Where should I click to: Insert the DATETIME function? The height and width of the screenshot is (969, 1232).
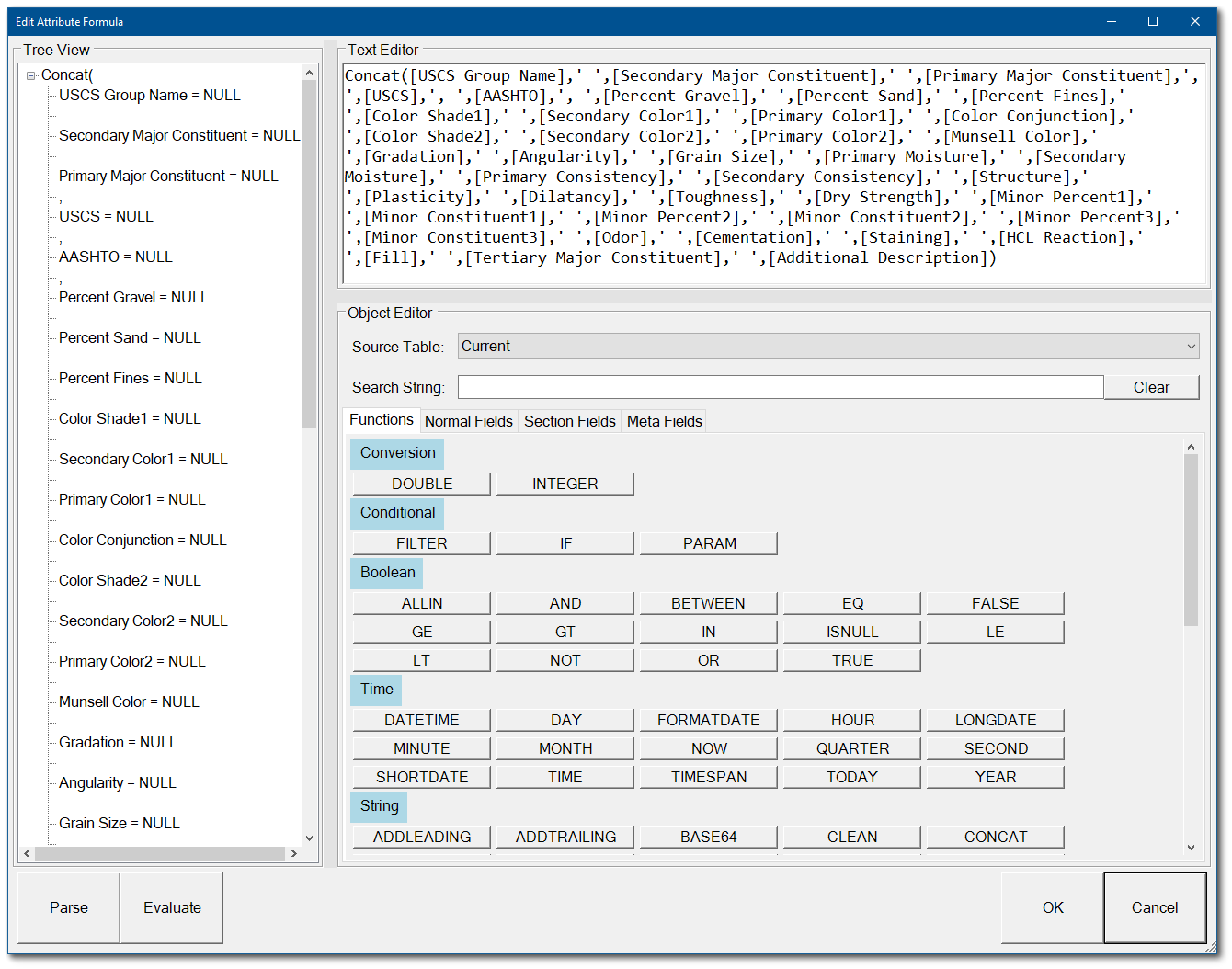(x=422, y=720)
